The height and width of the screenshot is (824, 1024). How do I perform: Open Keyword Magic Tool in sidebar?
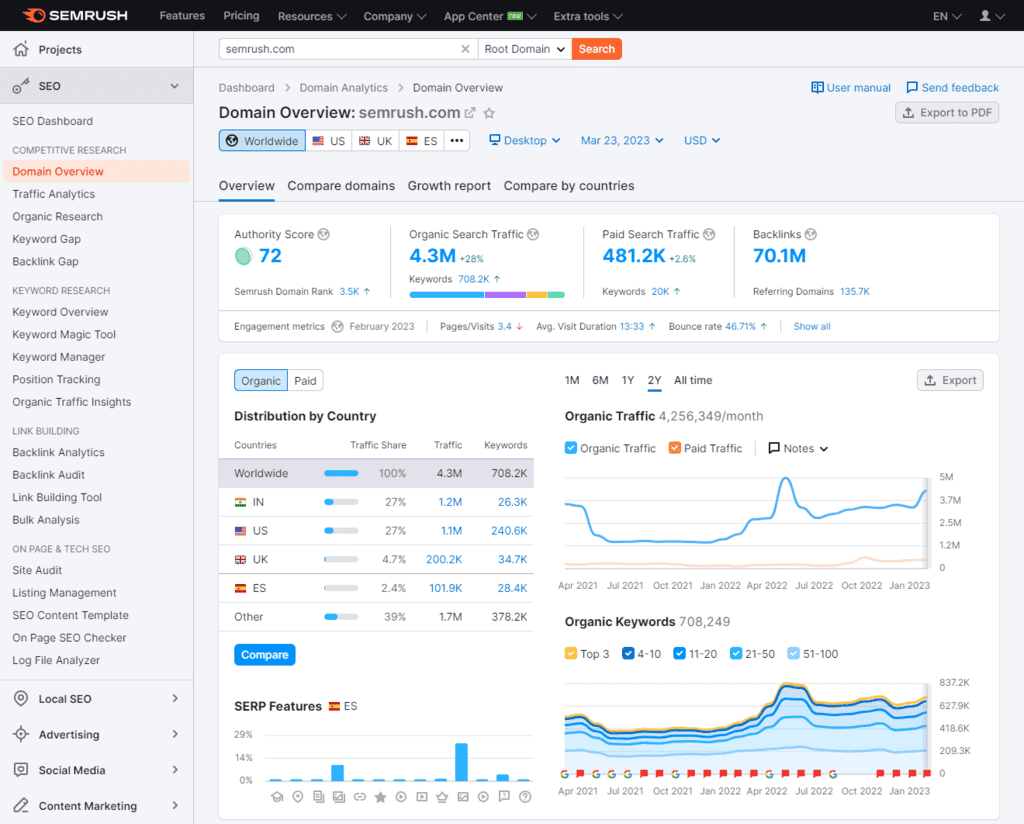point(64,334)
